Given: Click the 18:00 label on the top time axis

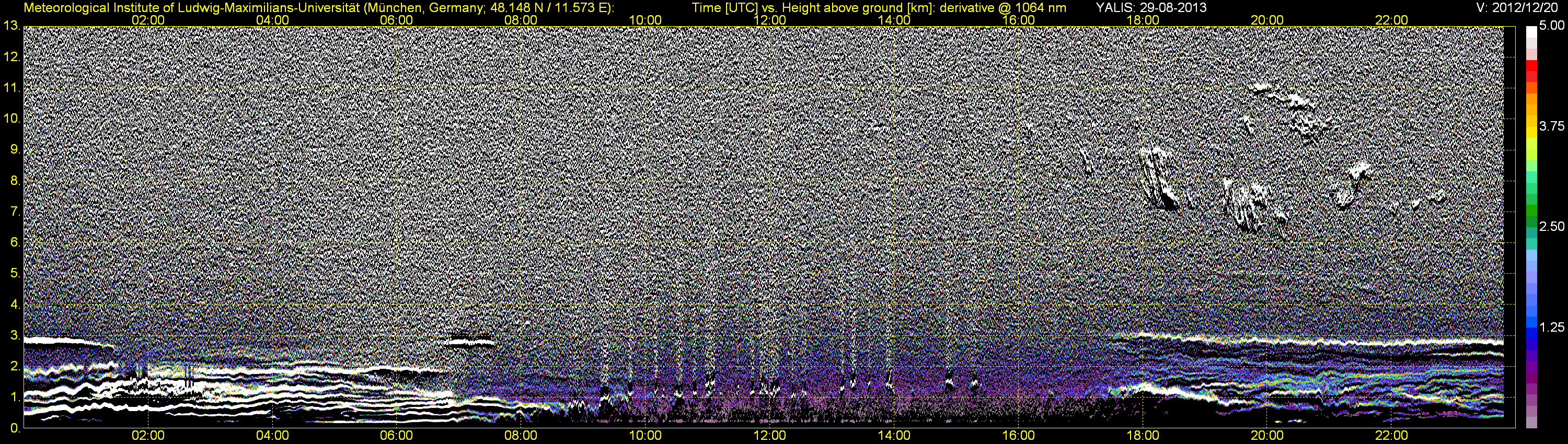Looking at the screenshot, I should click(1143, 20).
